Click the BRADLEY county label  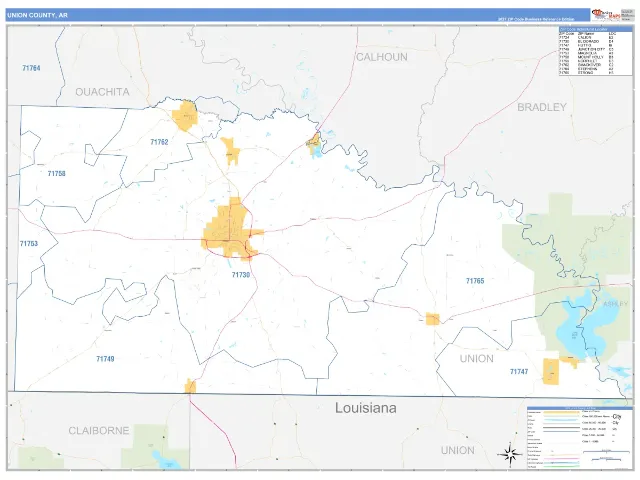[x=542, y=107]
